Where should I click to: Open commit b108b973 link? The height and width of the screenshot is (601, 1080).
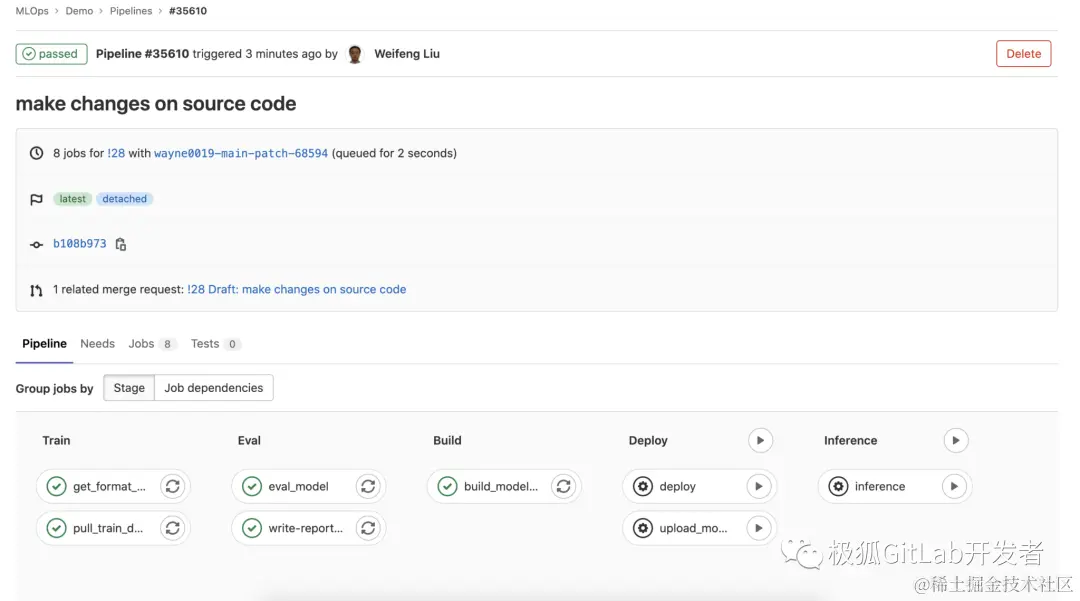(80, 244)
